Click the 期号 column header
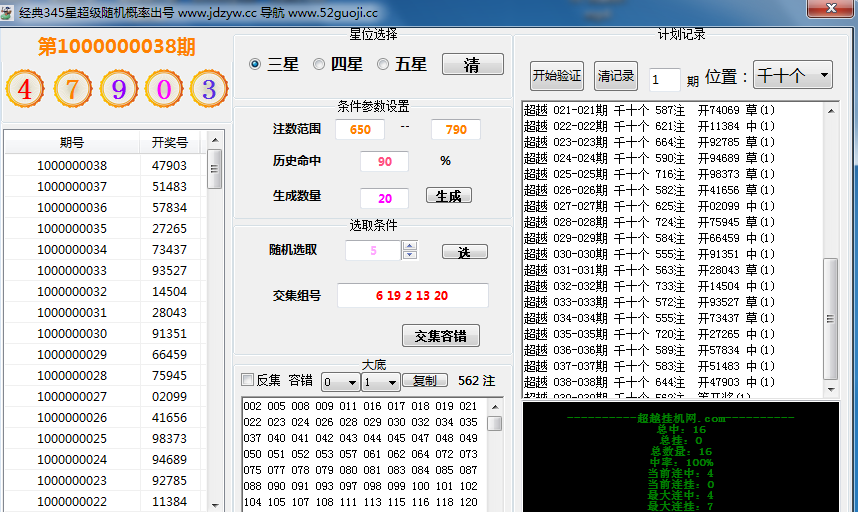The image size is (858, 512). coord(72,143)
